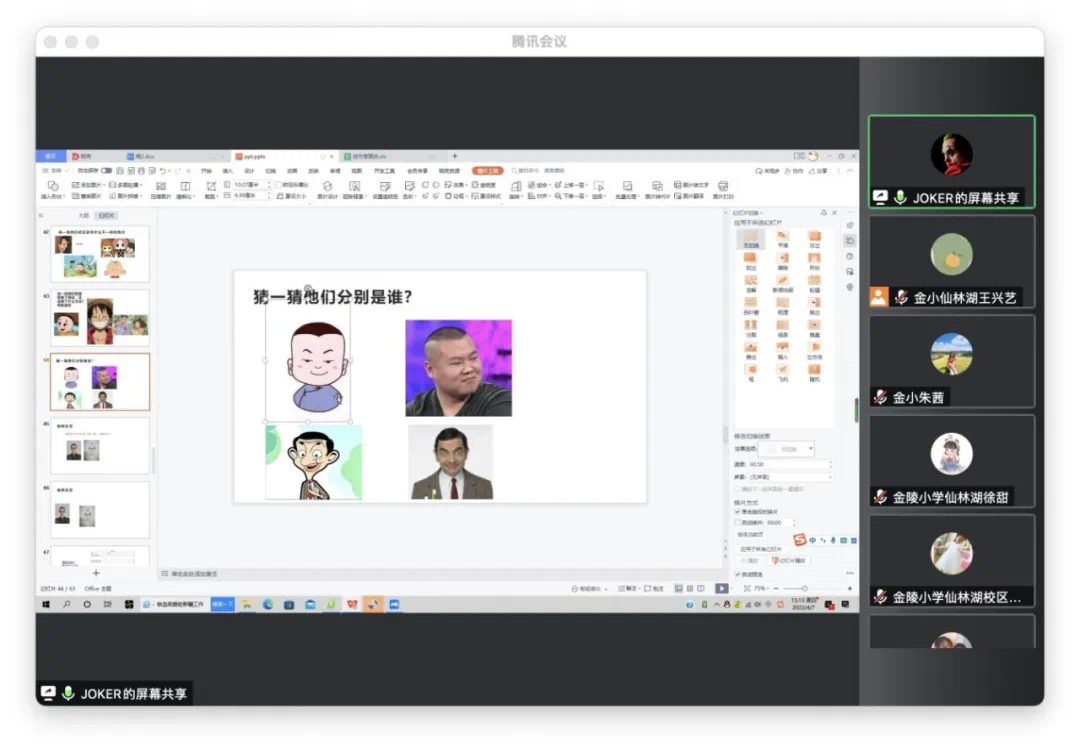The width and height of the screenshot is (1080, 750).
Task: Open the 插入形状 insert shape dropdown
Action: click(x=52, y=190)
